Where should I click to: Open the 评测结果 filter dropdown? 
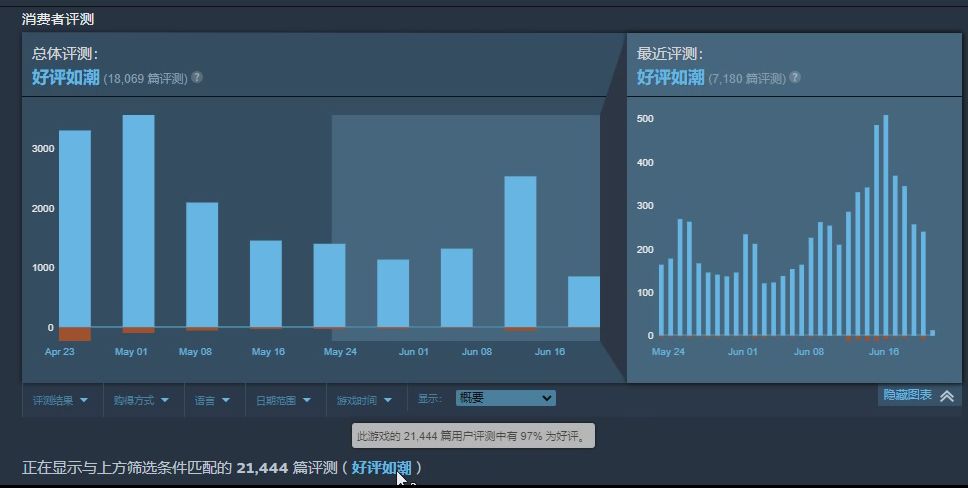pyautogui.click(x=62, y=400)
